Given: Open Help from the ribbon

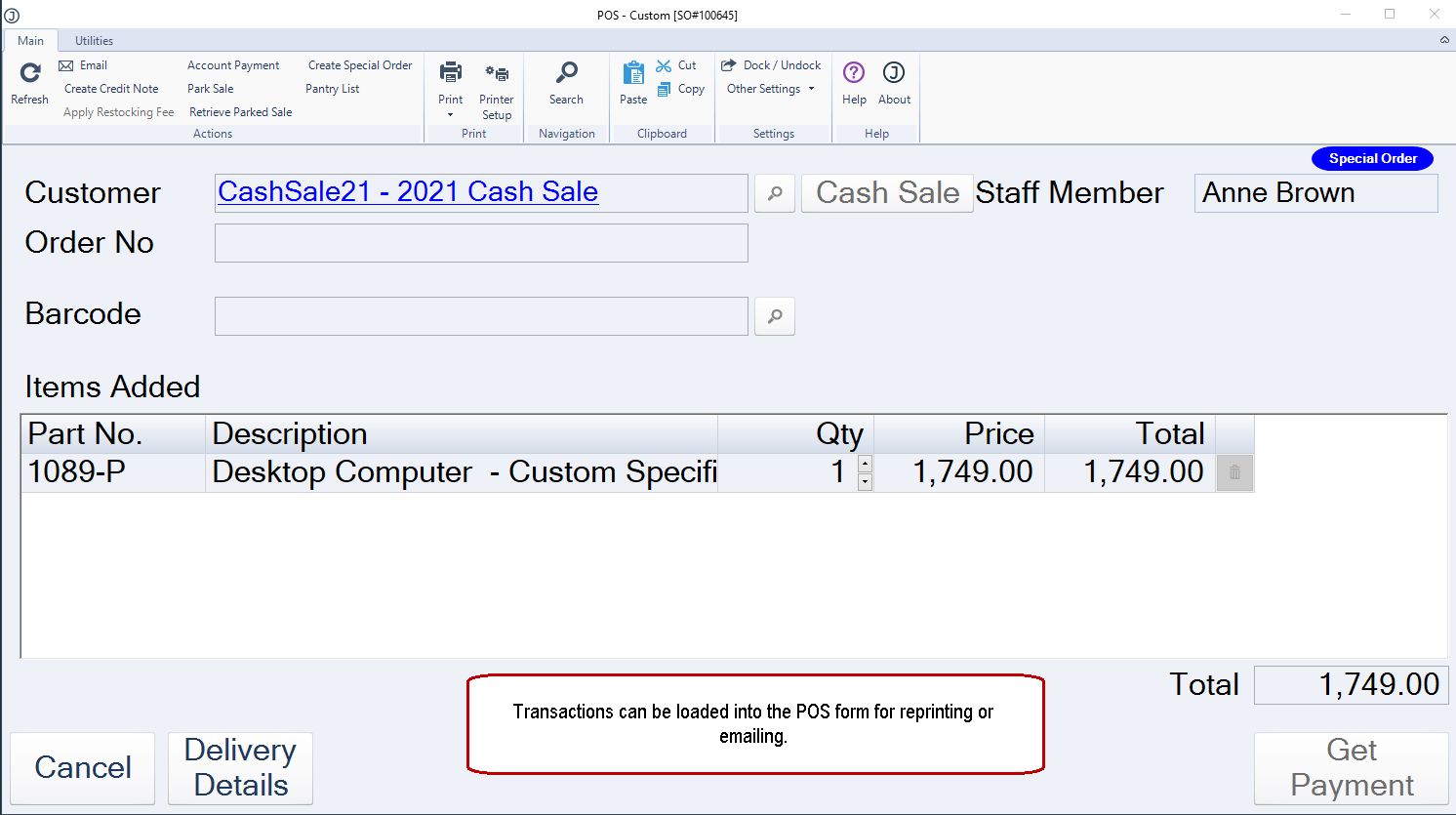Looking at the screenshot, I should pos(854,83).
